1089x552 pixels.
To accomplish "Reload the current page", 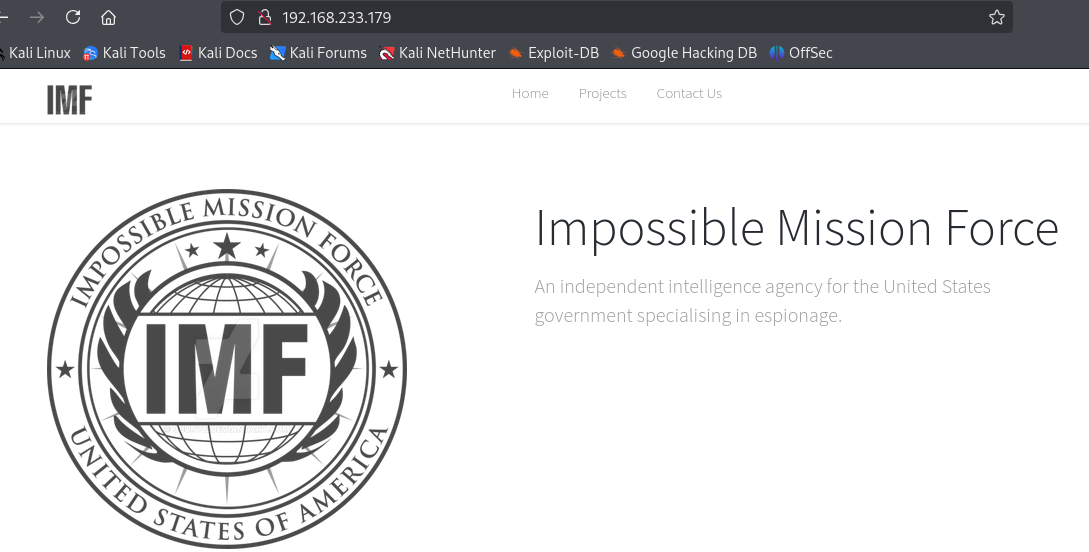I will [x=73, y=17].
